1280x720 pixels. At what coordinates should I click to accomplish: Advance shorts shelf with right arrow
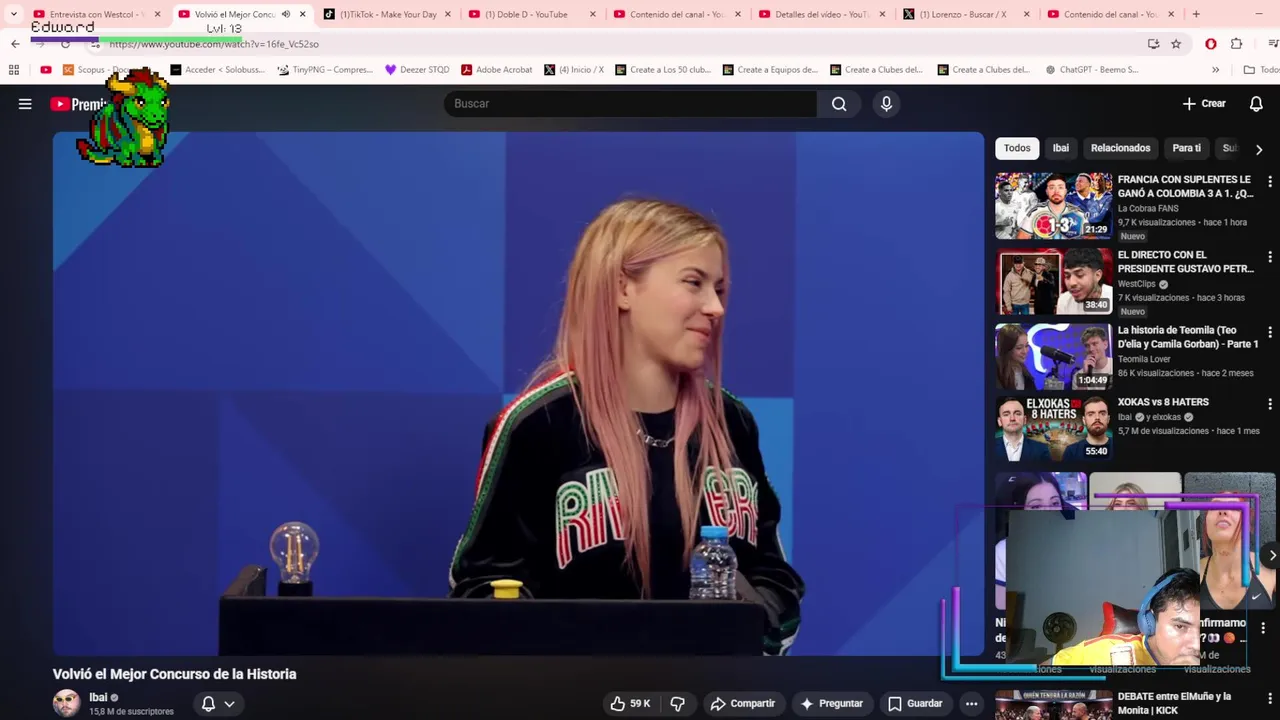point(1271,555)
